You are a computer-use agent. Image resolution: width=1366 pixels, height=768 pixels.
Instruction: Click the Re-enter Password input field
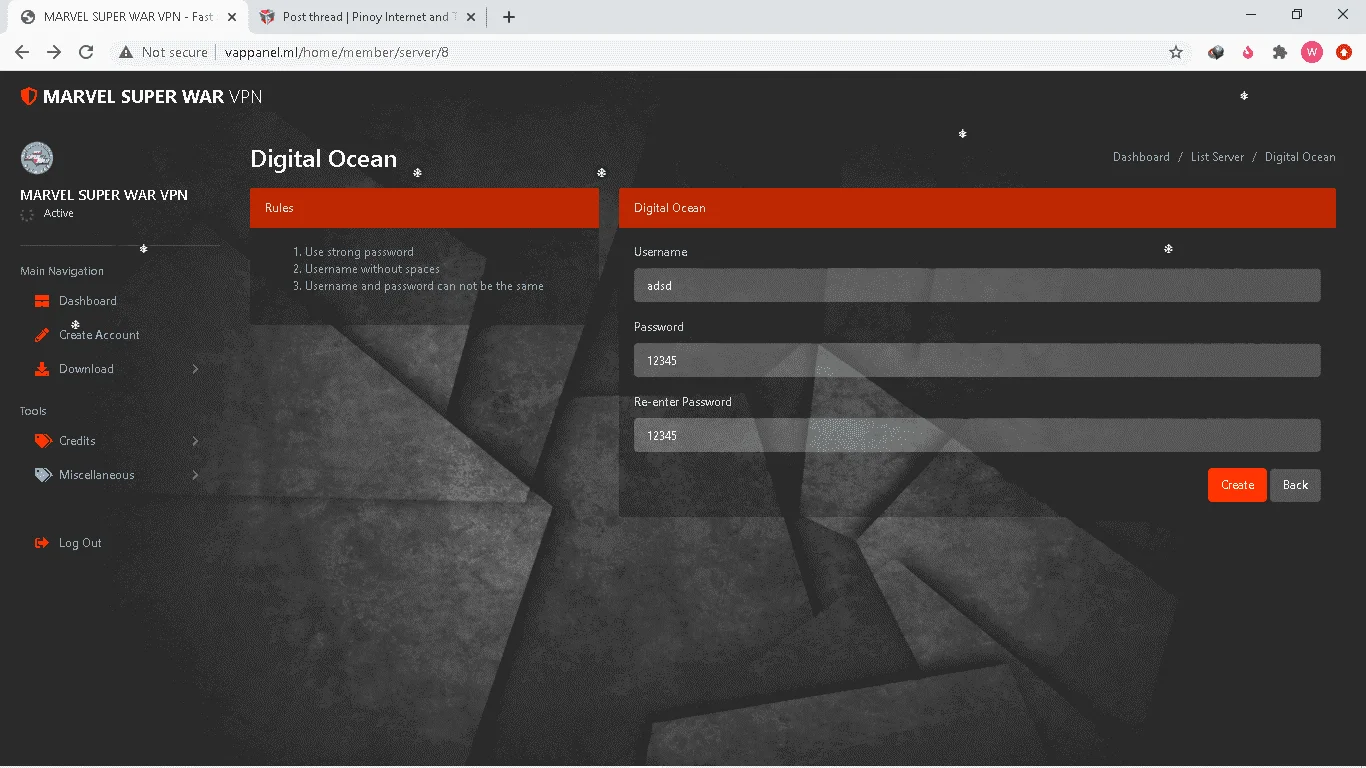tap(977, 435)
